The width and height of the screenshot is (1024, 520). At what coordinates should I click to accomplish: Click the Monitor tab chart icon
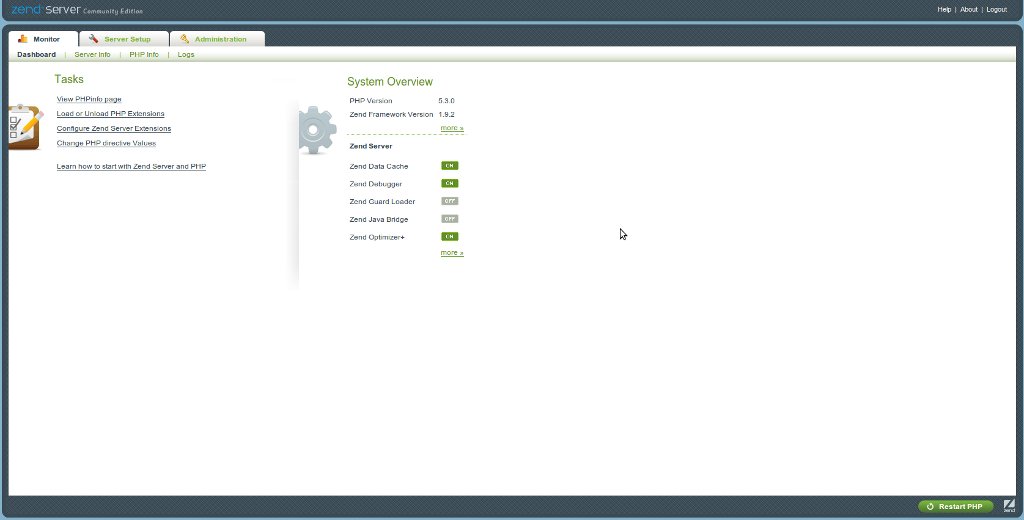(x=23, y=39)
